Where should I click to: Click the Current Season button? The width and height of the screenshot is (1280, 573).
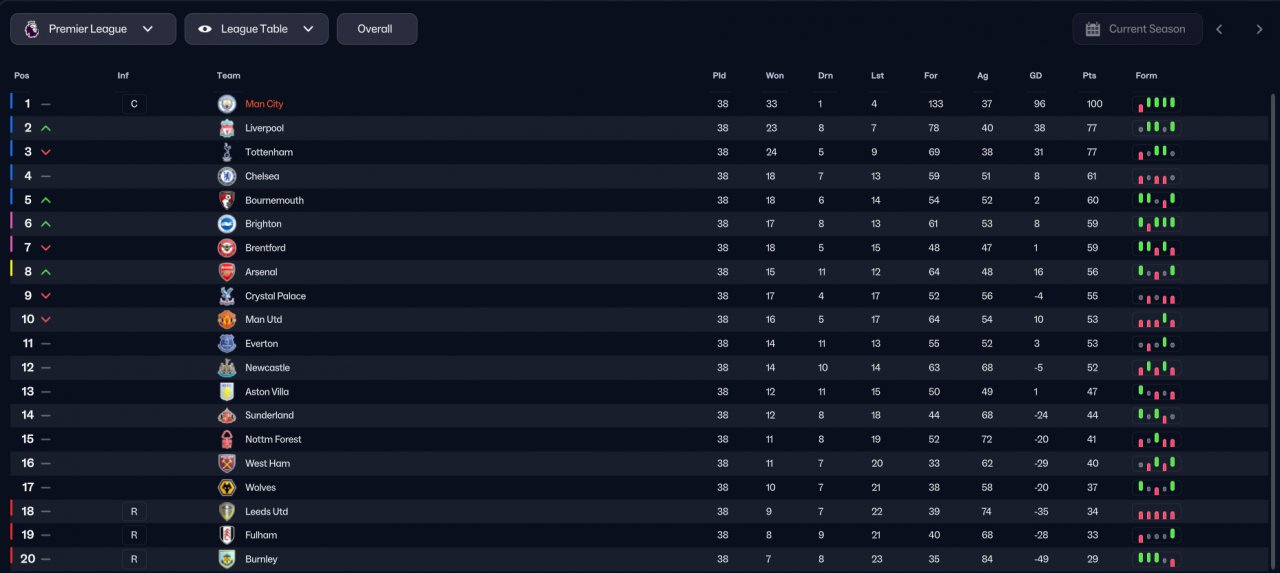click(x=1135, y=29)
